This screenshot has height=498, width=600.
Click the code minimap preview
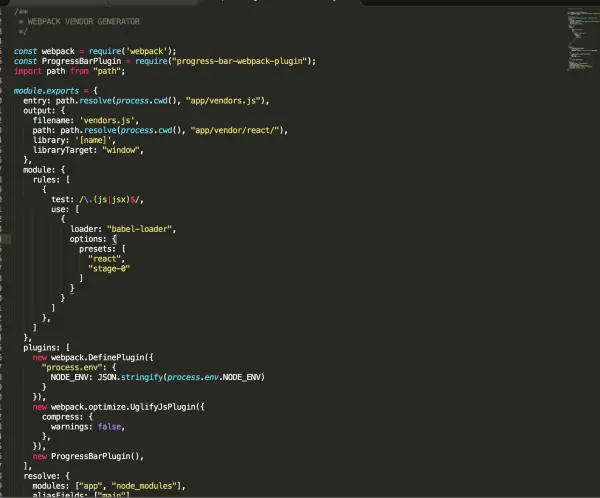(582, 39)
